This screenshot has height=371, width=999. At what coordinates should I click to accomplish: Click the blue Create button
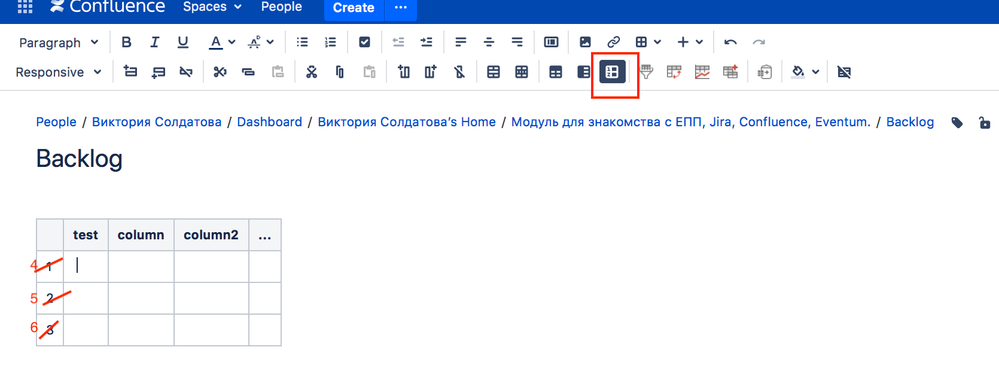point(354,8)
